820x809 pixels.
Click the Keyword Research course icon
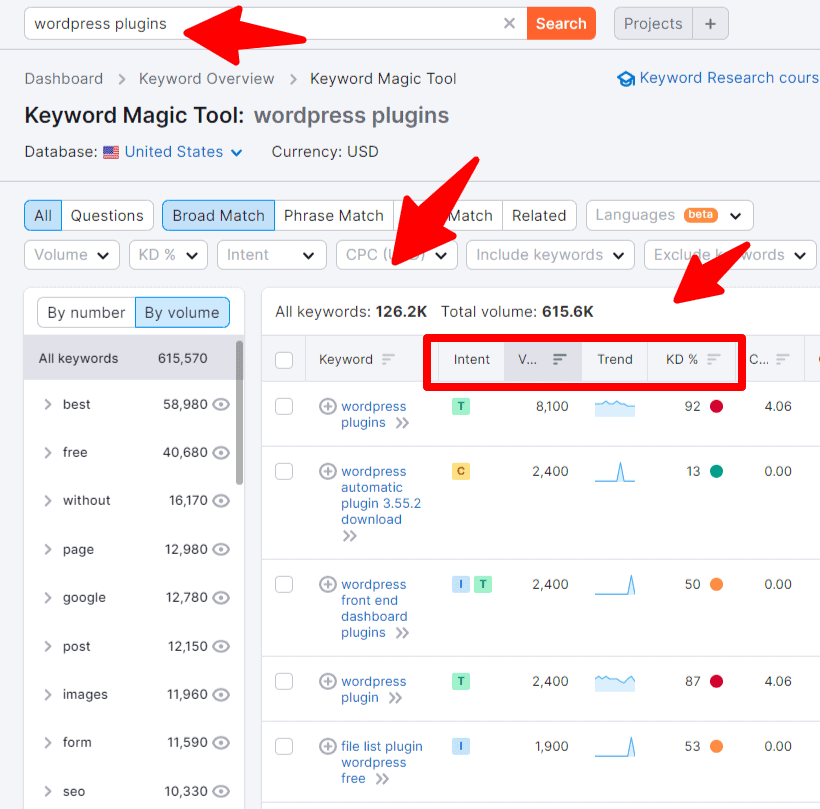tap(625, 78)
